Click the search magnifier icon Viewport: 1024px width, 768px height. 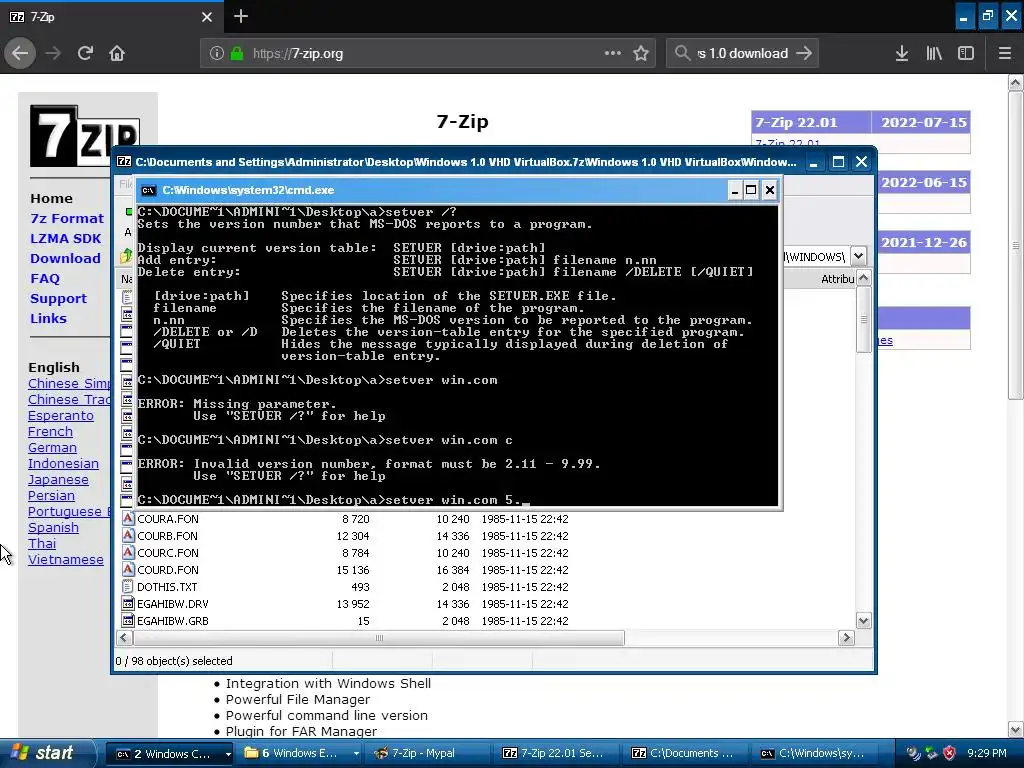[x=682, y=53]
